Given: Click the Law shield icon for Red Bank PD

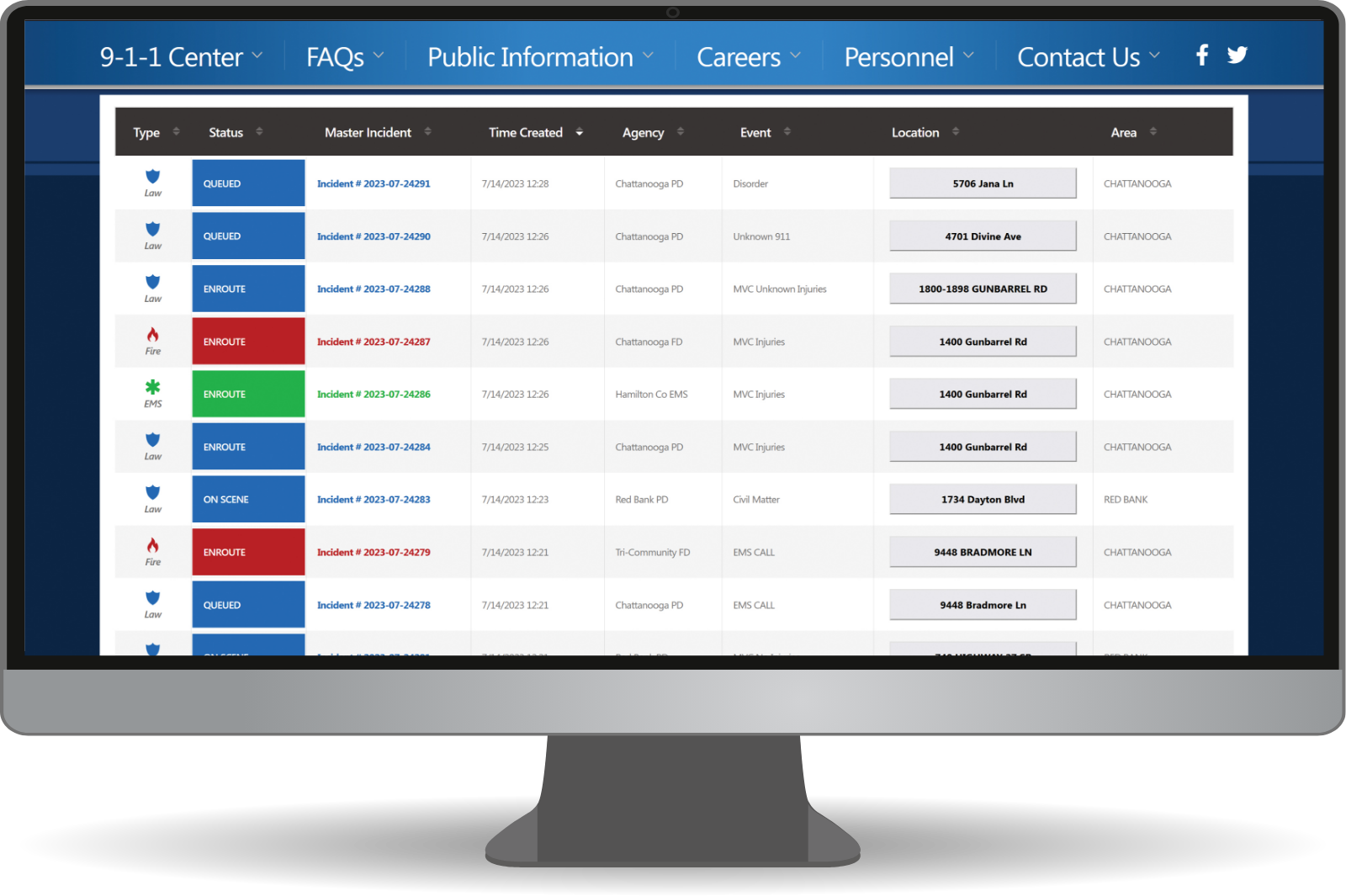Looking at the screenshot, I should (x=152, y=493).
